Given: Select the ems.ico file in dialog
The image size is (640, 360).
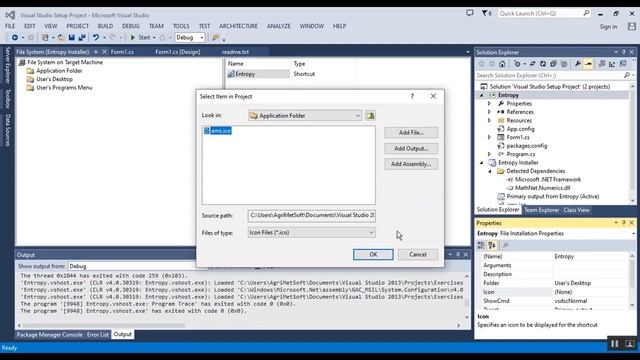Looking at the screenshot, I should click(218, 131).
